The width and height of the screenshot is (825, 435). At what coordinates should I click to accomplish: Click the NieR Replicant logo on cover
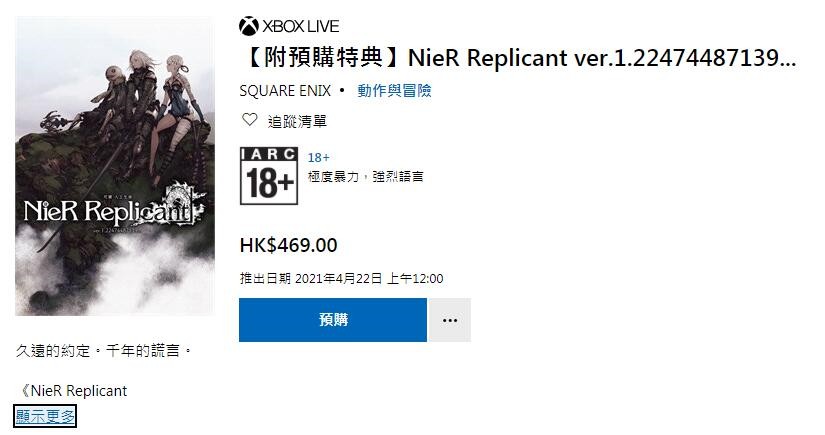[114, 209]
